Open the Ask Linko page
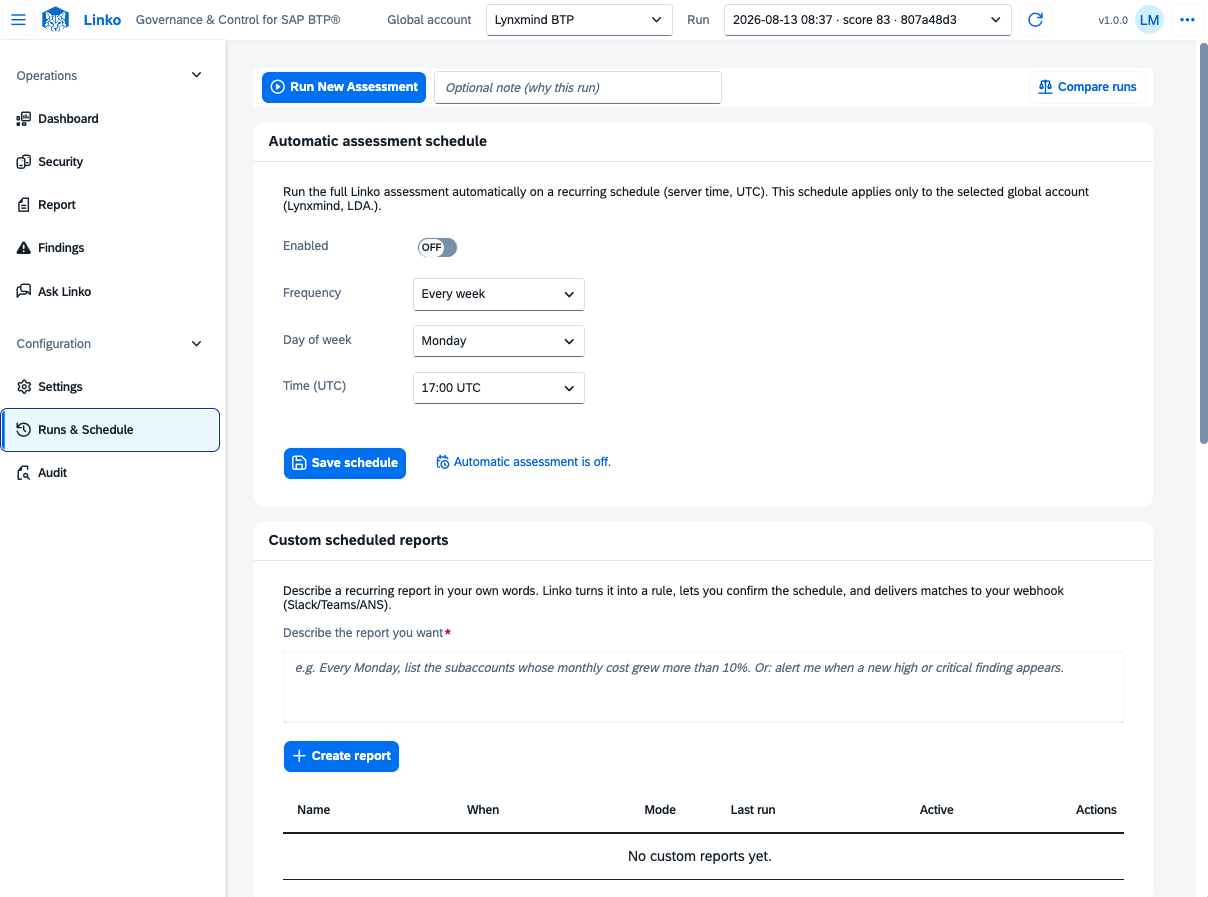 coord(110,292)
